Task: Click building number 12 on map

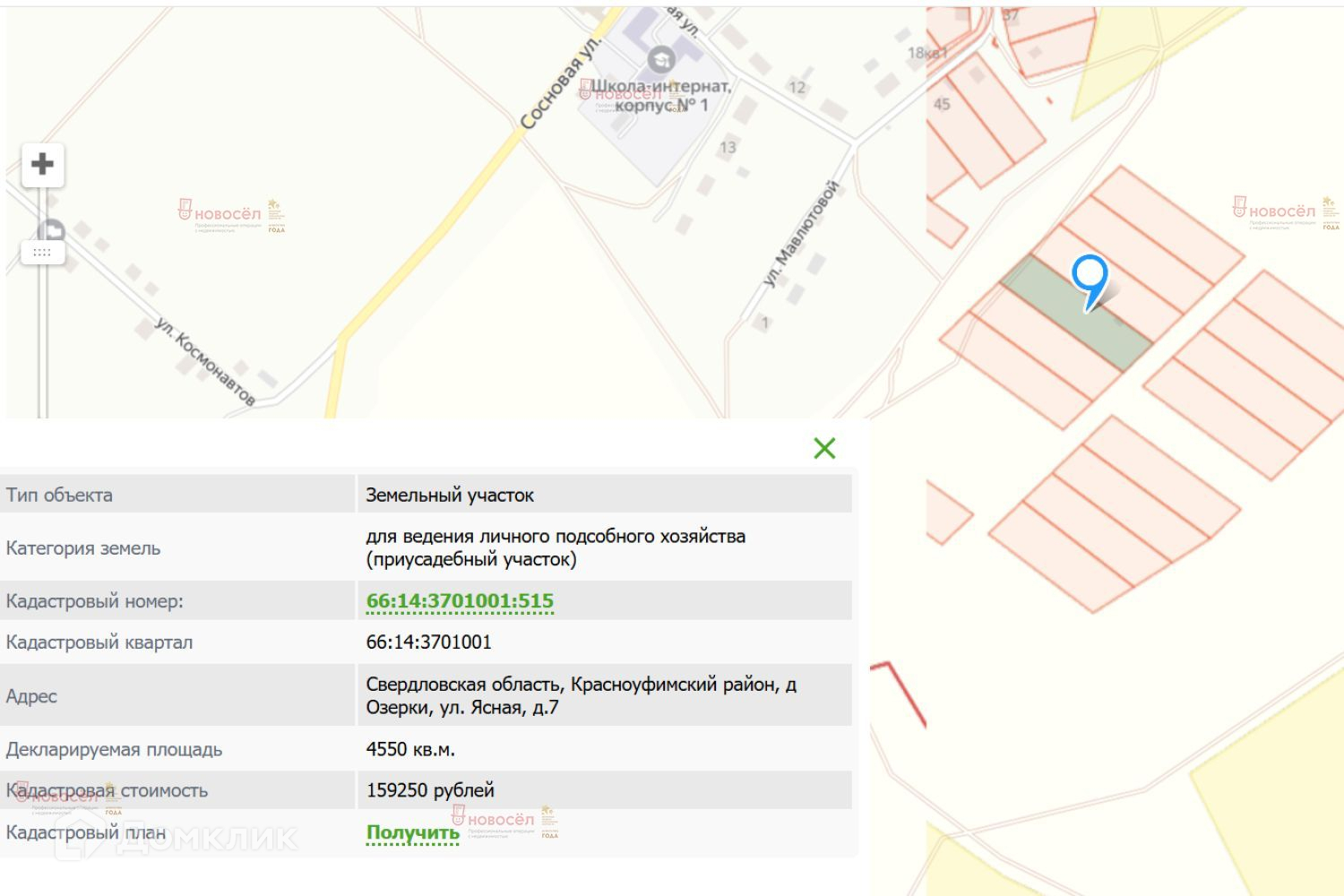Action: pyautogui.click(x=797, y=88)
